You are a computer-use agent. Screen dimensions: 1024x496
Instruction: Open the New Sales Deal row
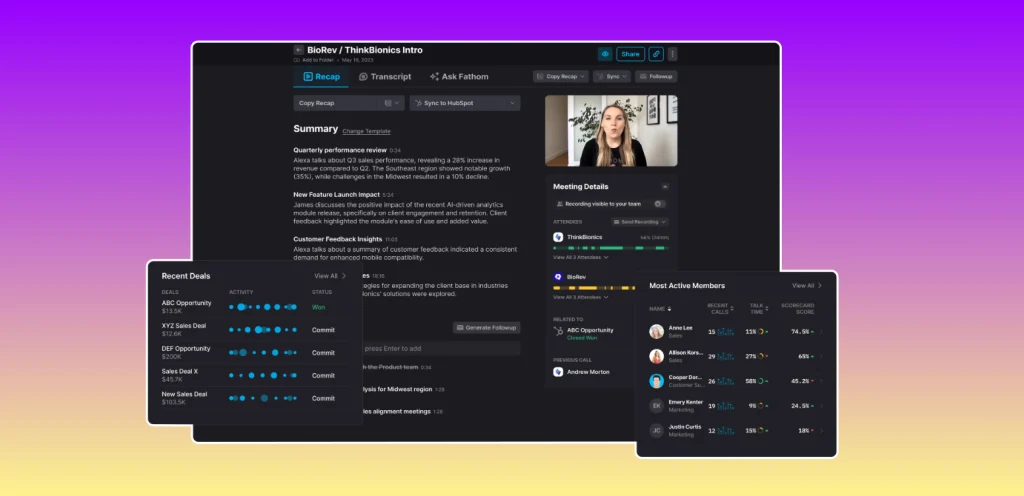[254, 398]
